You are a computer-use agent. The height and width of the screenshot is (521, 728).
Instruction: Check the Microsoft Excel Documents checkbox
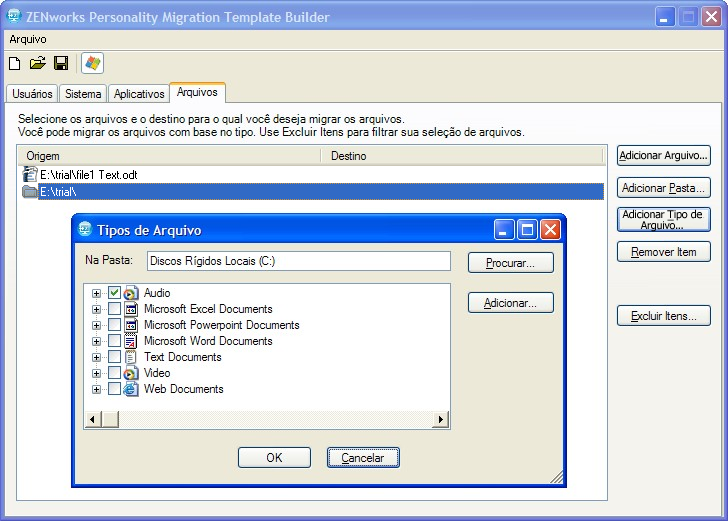click(x=114, y=309)
